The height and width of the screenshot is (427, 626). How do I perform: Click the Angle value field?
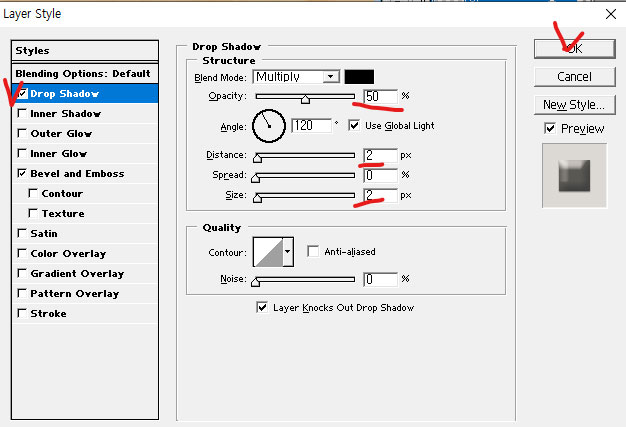point(311,126)
